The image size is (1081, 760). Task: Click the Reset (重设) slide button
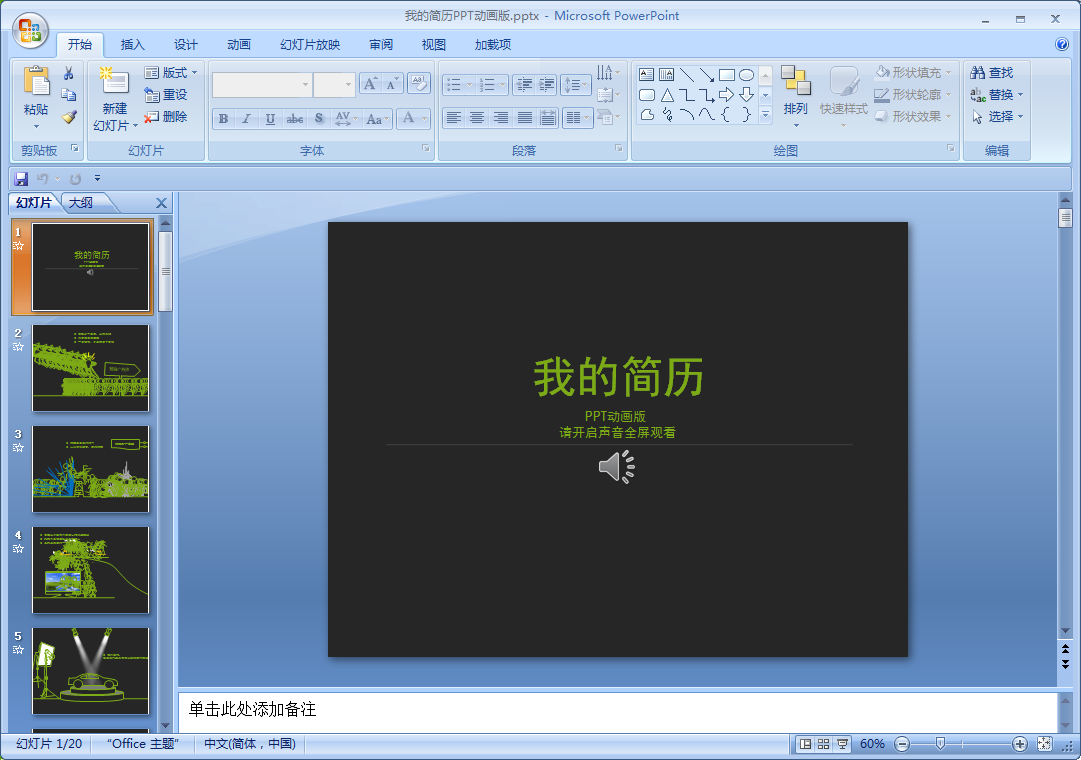168,94
